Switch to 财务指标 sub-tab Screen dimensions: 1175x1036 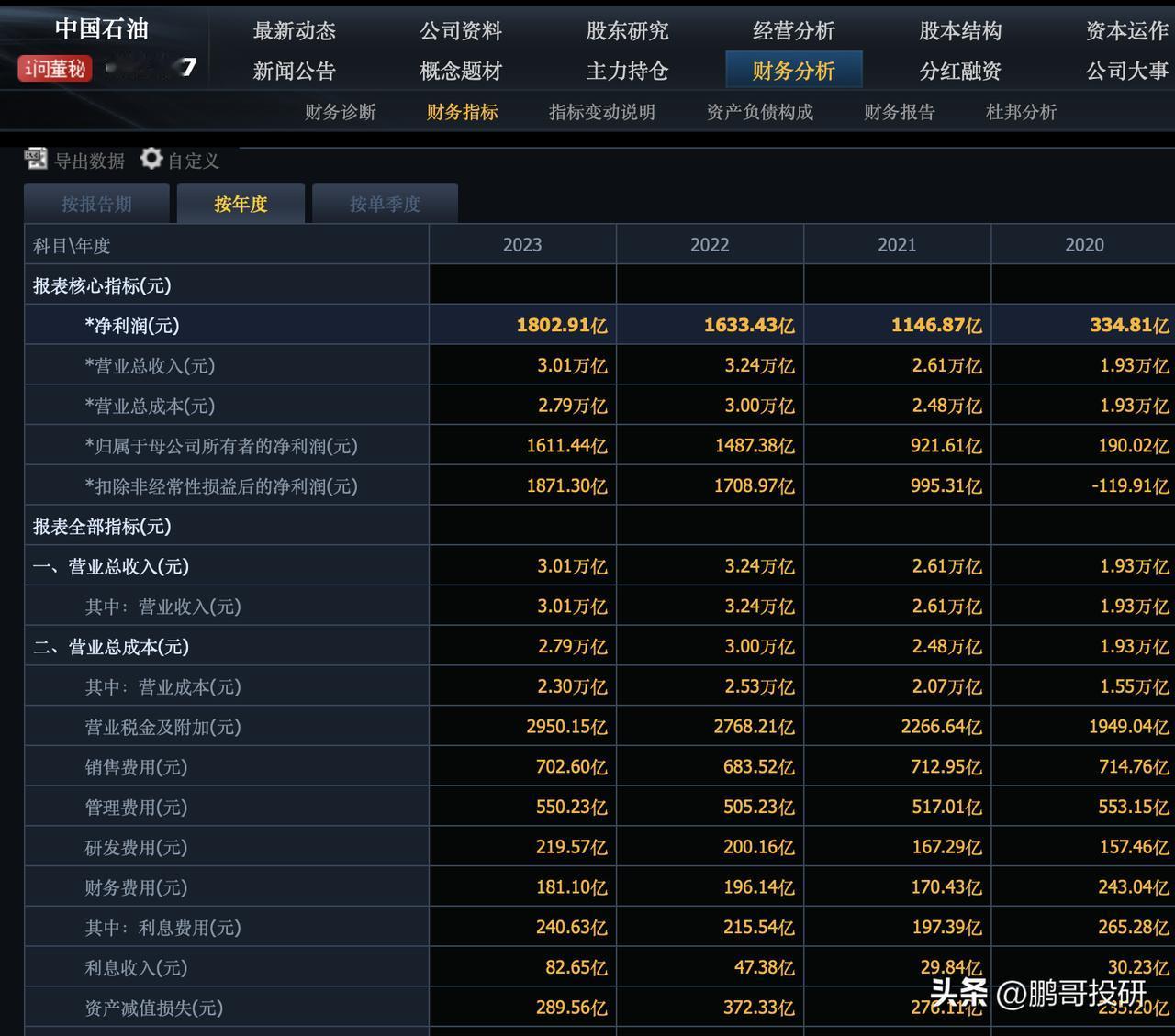462,112
